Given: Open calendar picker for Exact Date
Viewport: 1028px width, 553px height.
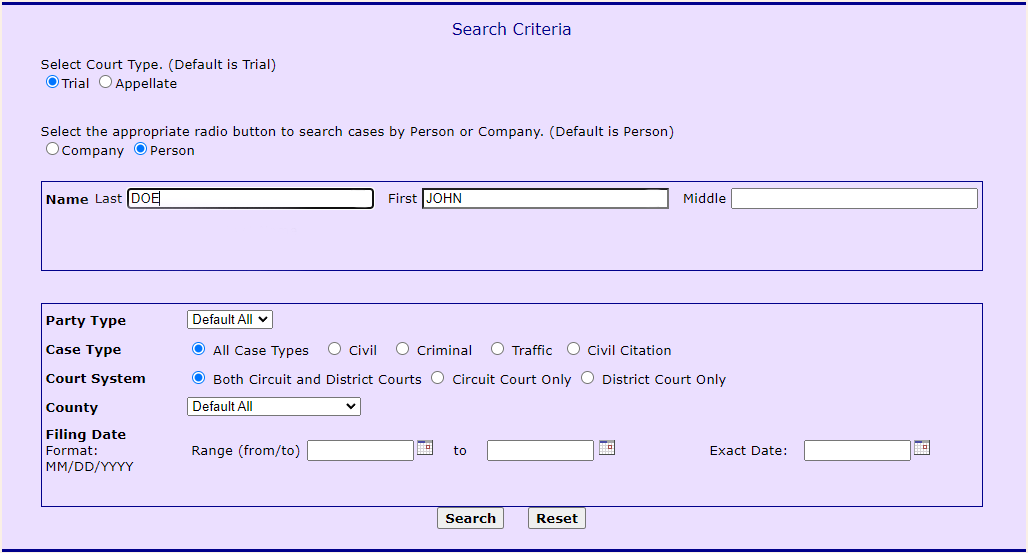Looking at the screenshot, I should [x=922, y=448].
